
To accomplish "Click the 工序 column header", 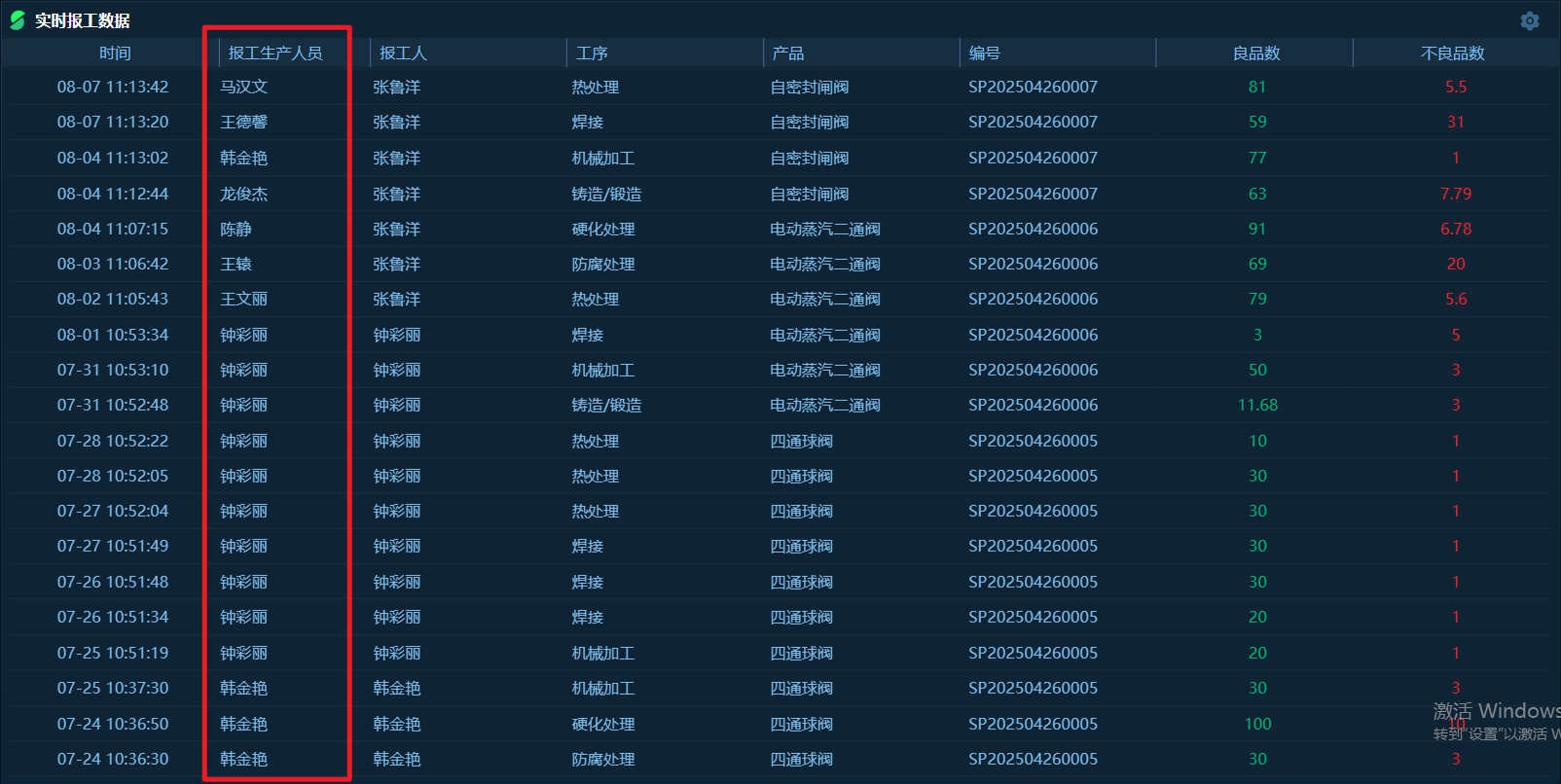I will pyautogui.click(x=592, y=53).
